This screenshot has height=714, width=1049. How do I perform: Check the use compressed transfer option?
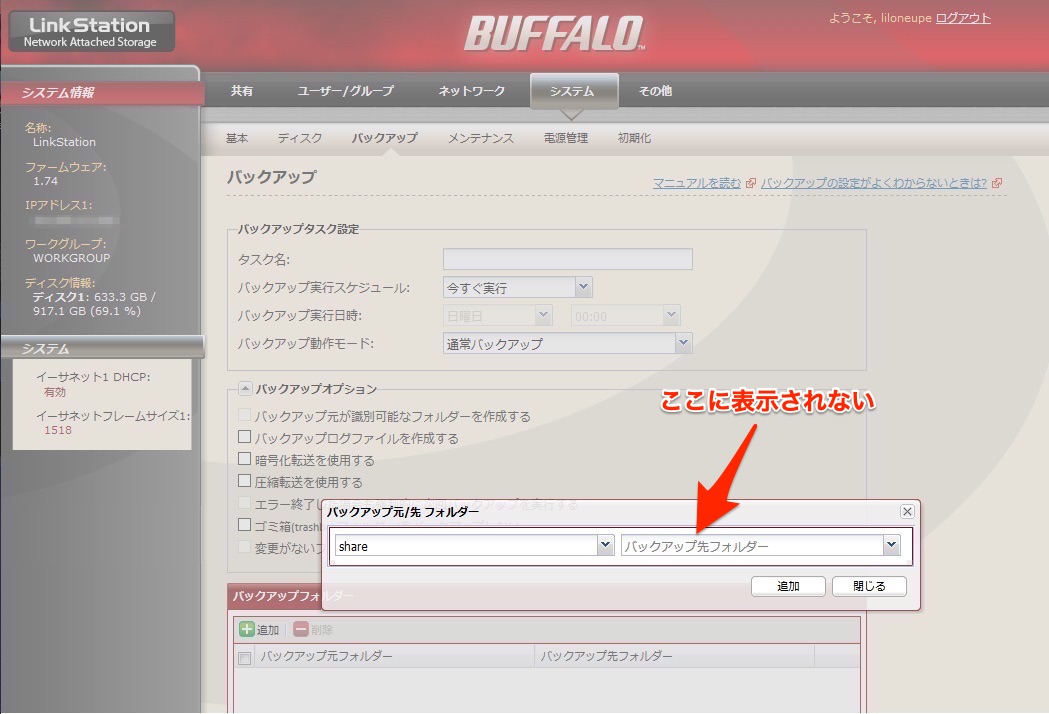pyautogui.click(x=244, y=482)
